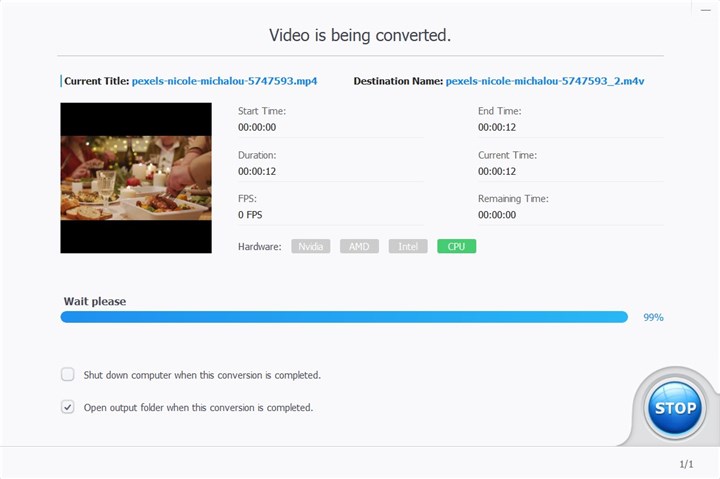This screenshot has height=479, width=720.
Task: Click the Remaining Time value 00:00:00
Action: (x=497, y=215)
